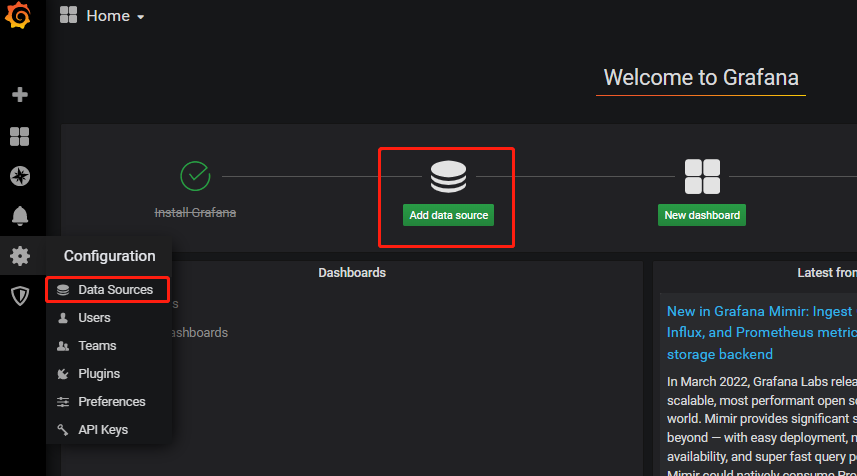Click the 'In March 2022, Grafana Labs' paragraph
Viewport: 857px width, 476px height.
click(762, 426)
